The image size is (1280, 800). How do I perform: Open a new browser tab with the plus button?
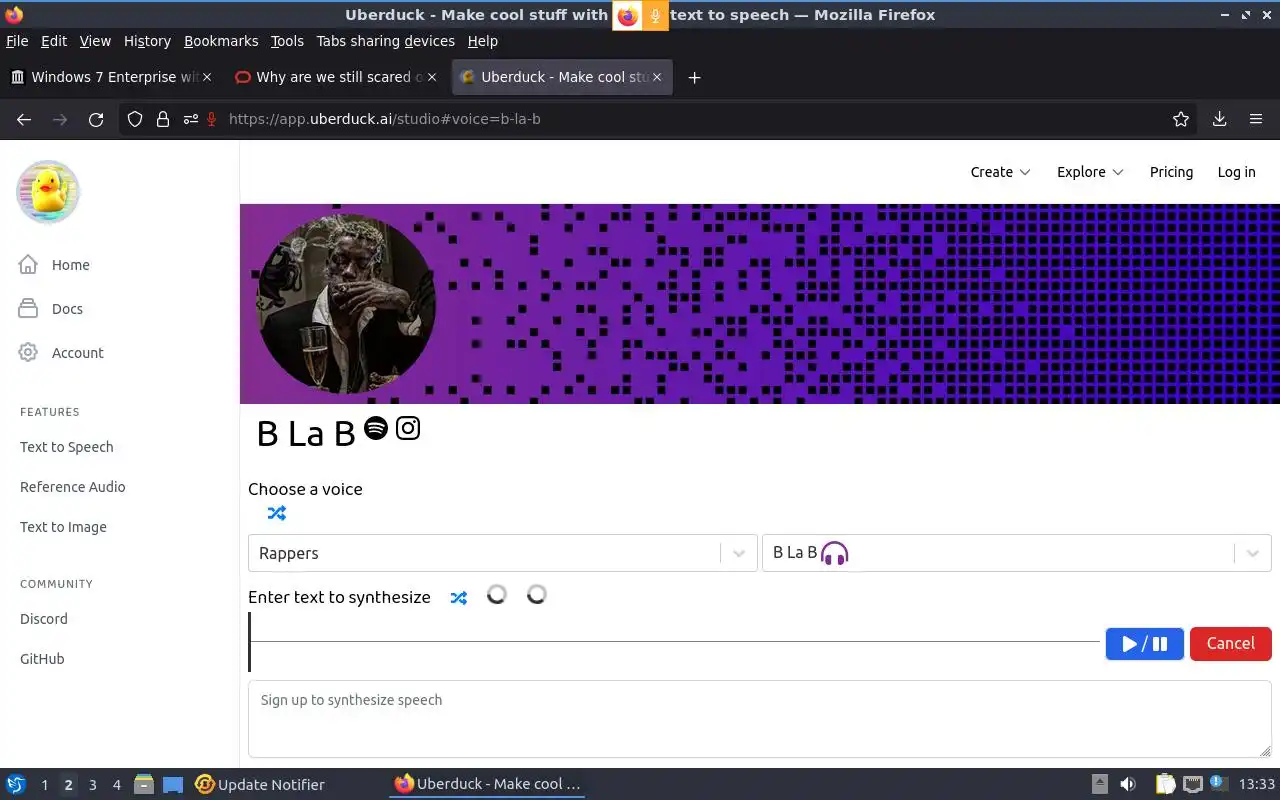point(694,77)
